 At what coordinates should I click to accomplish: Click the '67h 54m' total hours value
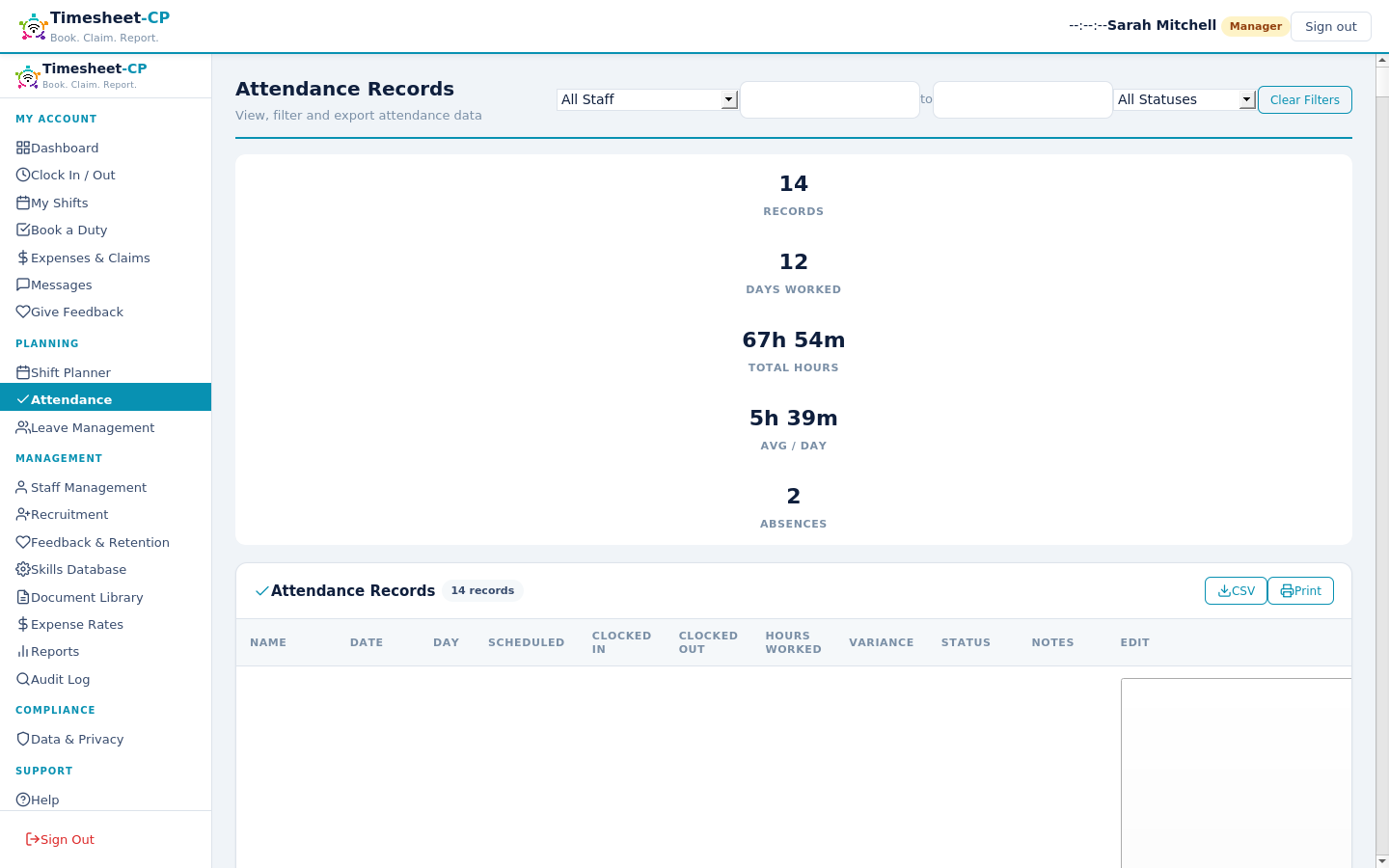tap(794, 339)
